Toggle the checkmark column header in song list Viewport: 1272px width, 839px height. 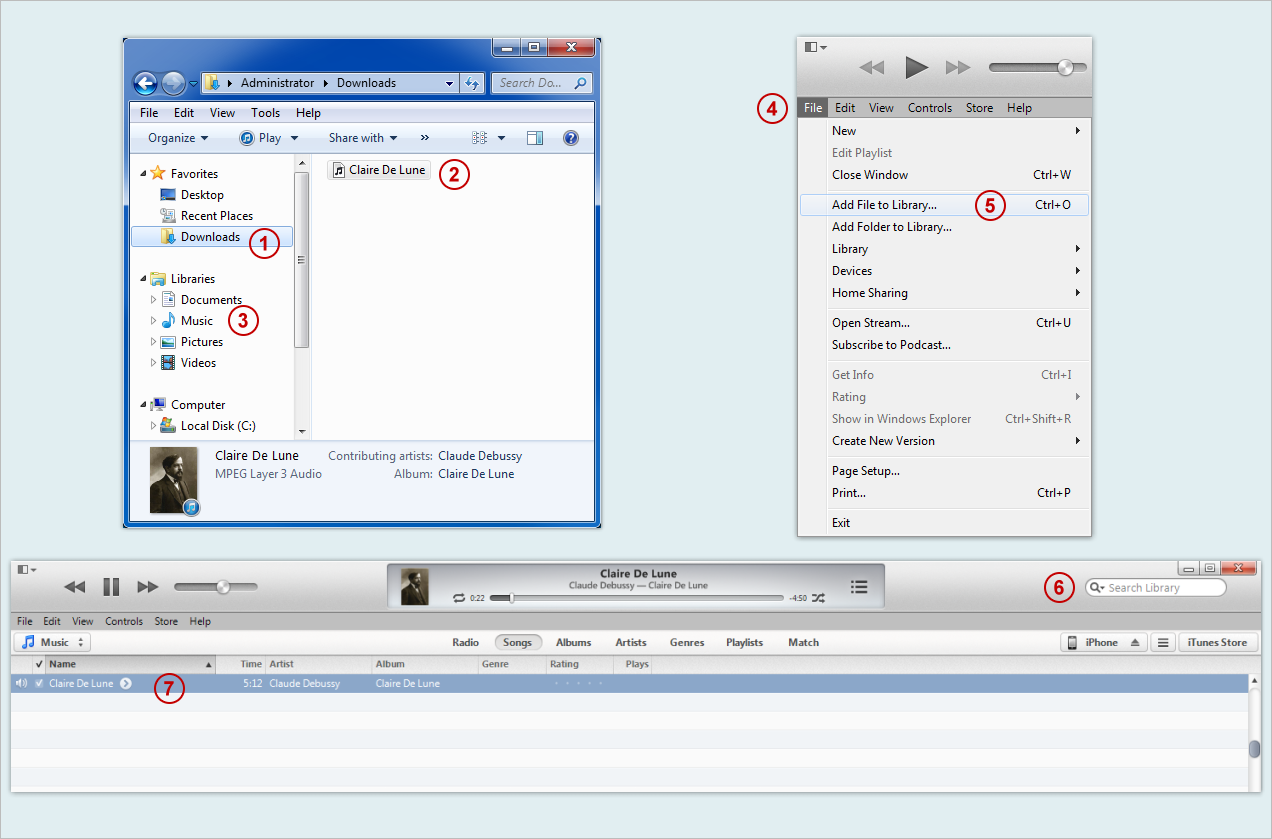pyautogui.click(x=39, y=664)
